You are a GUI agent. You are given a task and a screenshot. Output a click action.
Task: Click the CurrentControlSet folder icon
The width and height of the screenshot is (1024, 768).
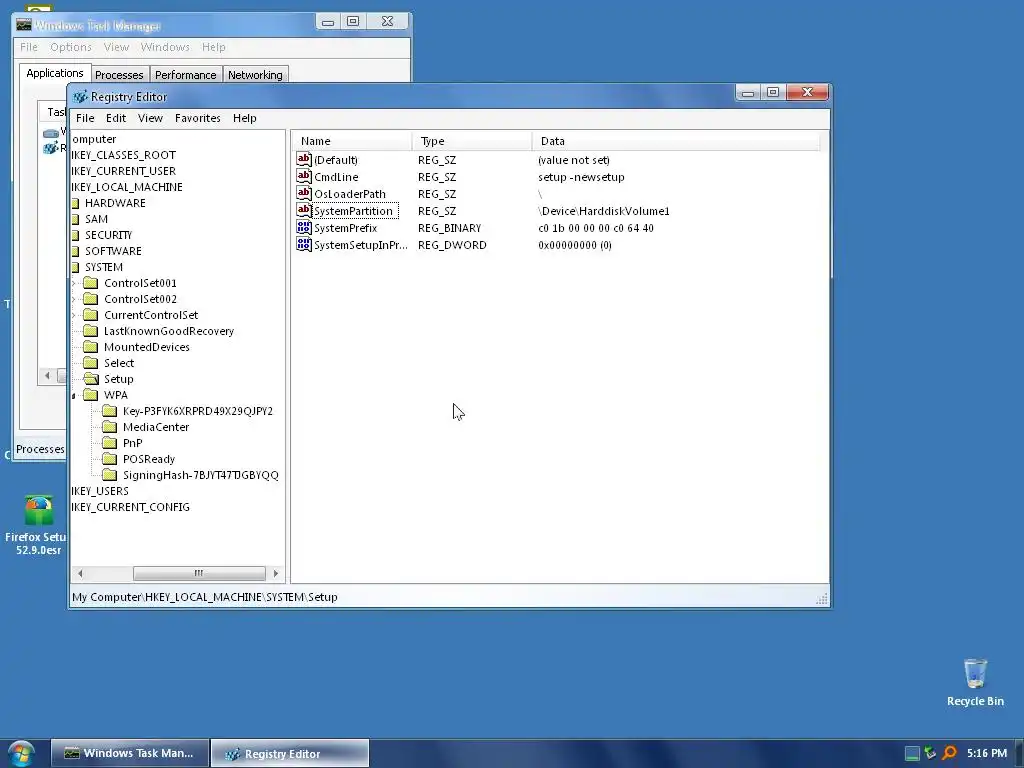(x=91, y=315)
